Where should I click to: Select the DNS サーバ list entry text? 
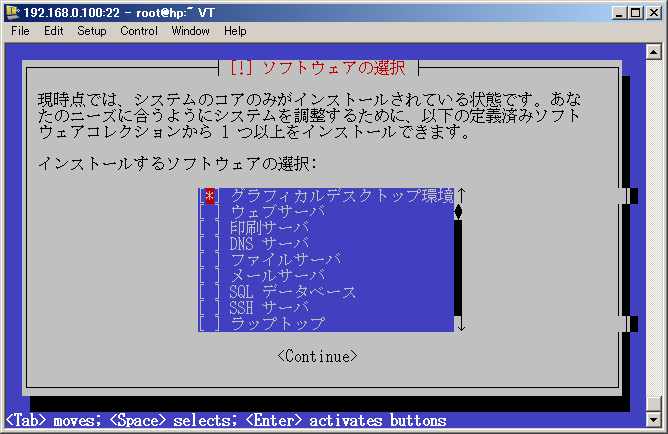click(270, 244)
